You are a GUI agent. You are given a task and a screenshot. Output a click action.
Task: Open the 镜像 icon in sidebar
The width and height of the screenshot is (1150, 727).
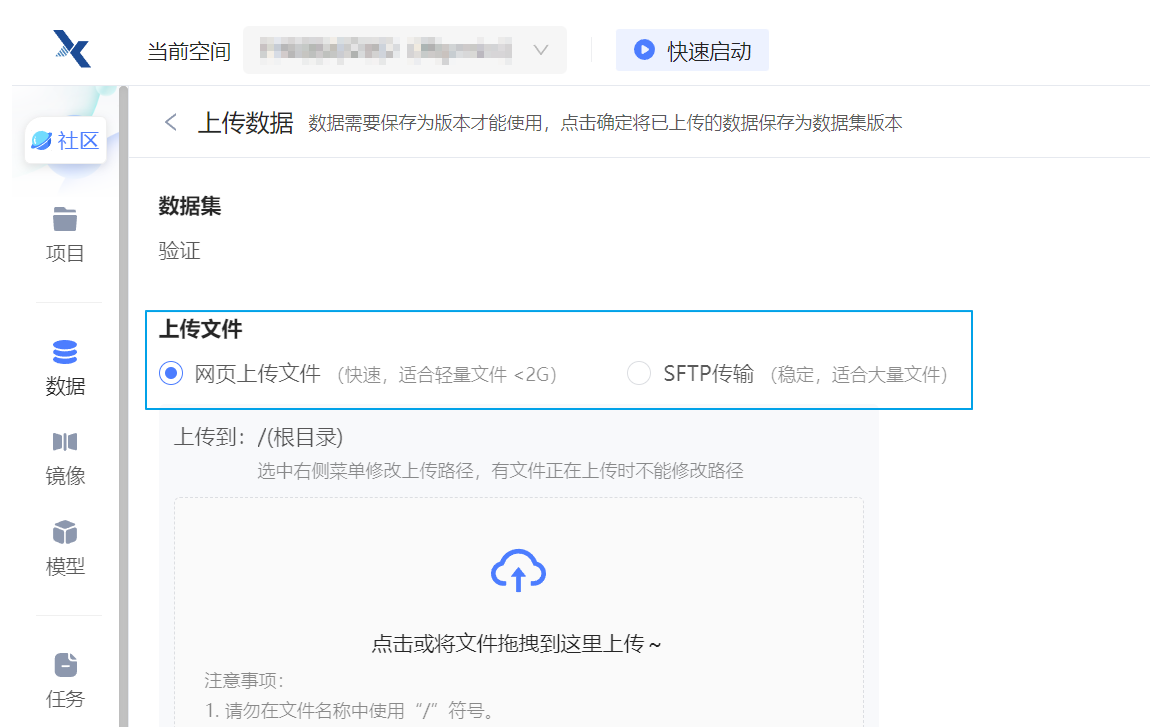pyautogui.click(x=65, y=442)
